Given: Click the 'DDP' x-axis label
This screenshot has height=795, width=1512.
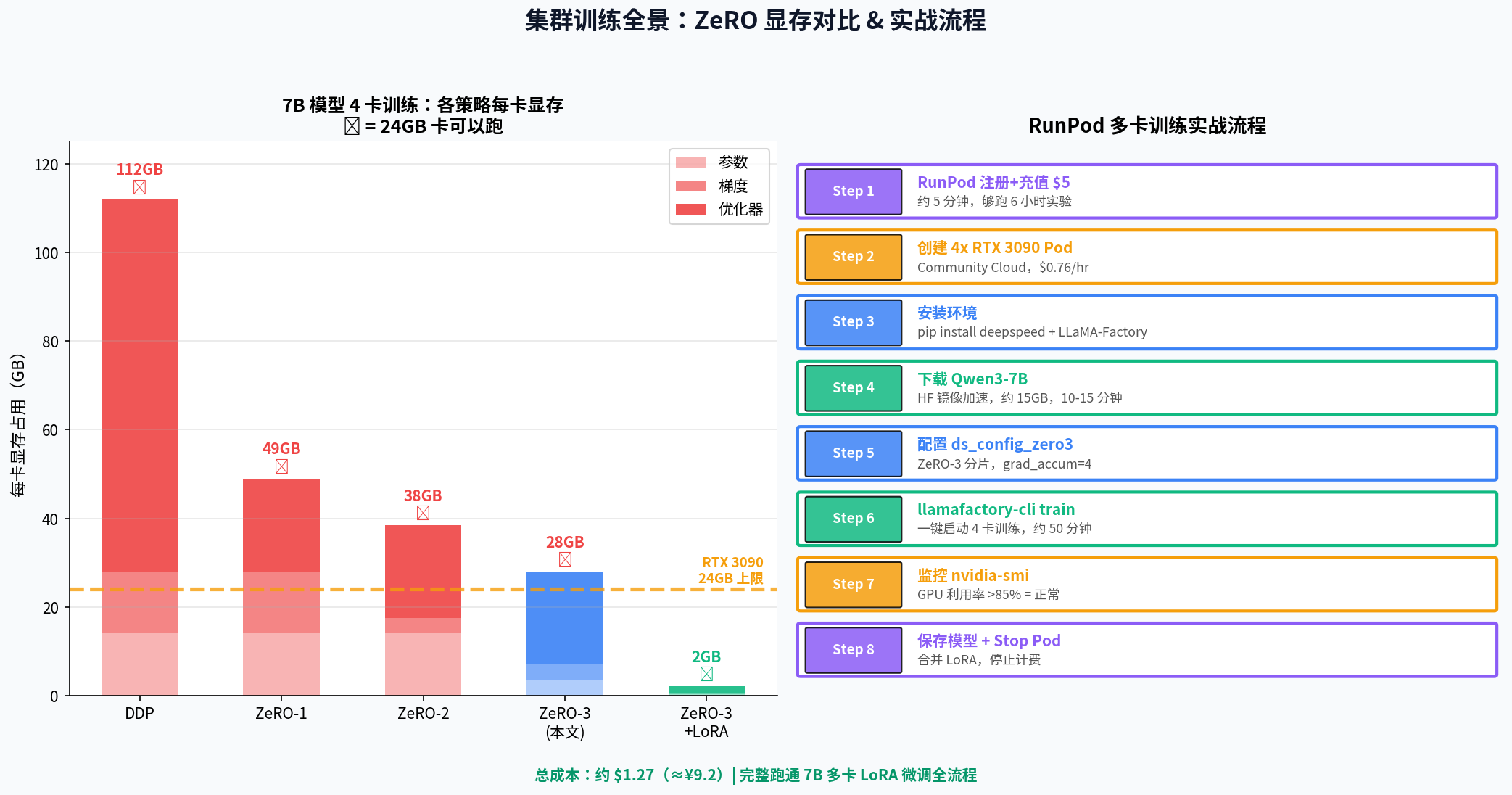Looking at the screenshot, I should pos(139,714).
